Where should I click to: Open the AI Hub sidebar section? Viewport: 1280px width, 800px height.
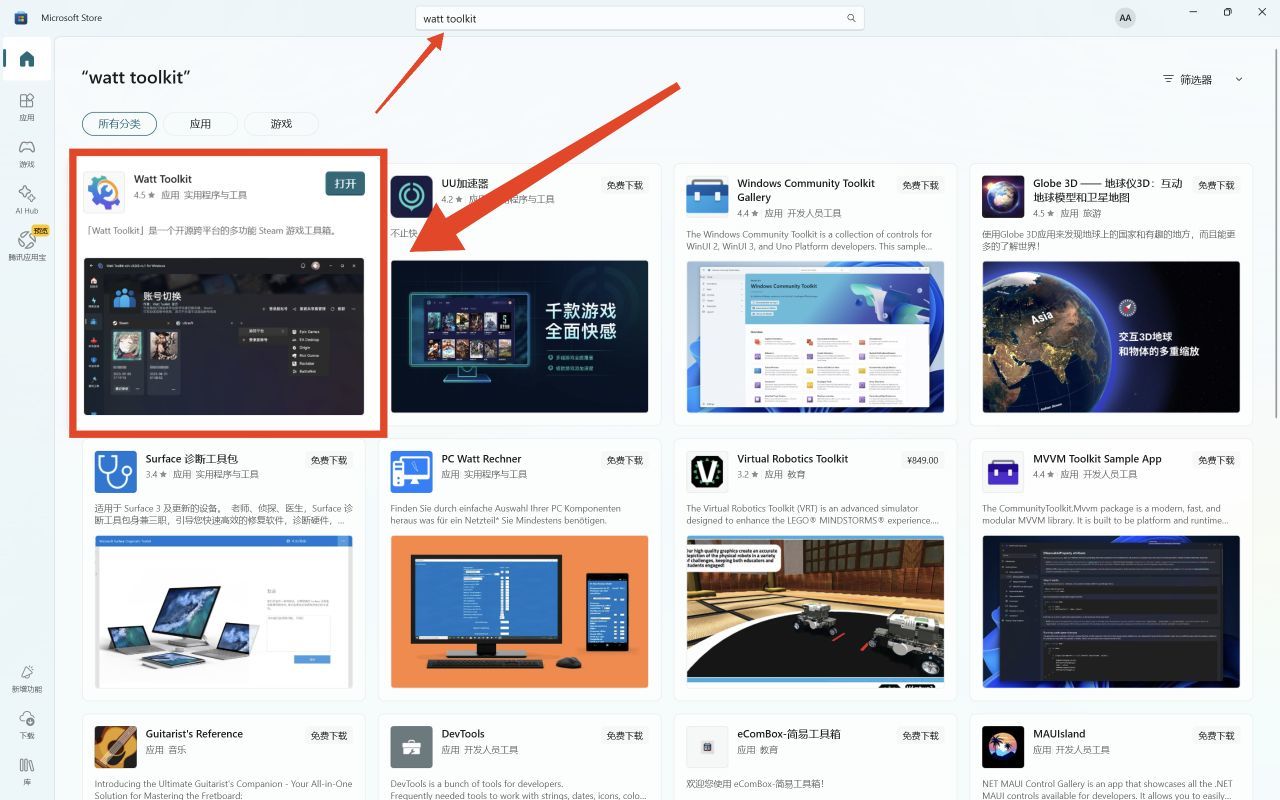click(27, 199)
